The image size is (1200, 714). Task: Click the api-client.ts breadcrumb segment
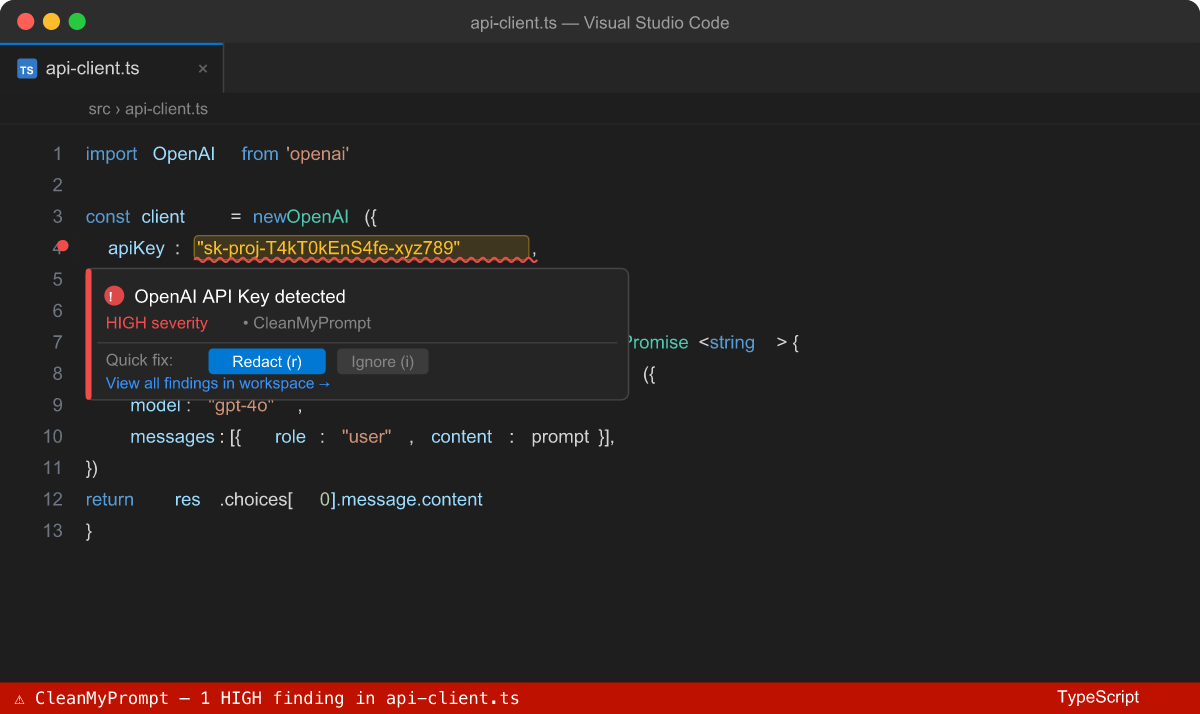(166, 109)
